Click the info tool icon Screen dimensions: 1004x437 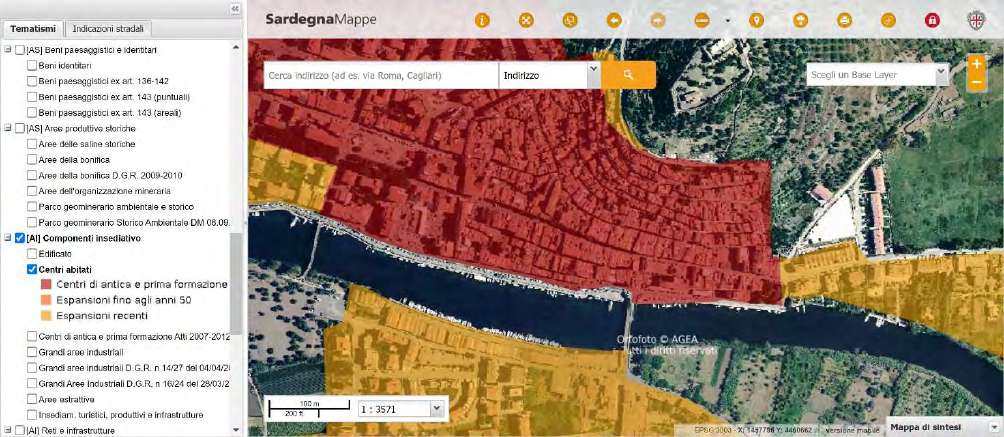coord(481,20)
